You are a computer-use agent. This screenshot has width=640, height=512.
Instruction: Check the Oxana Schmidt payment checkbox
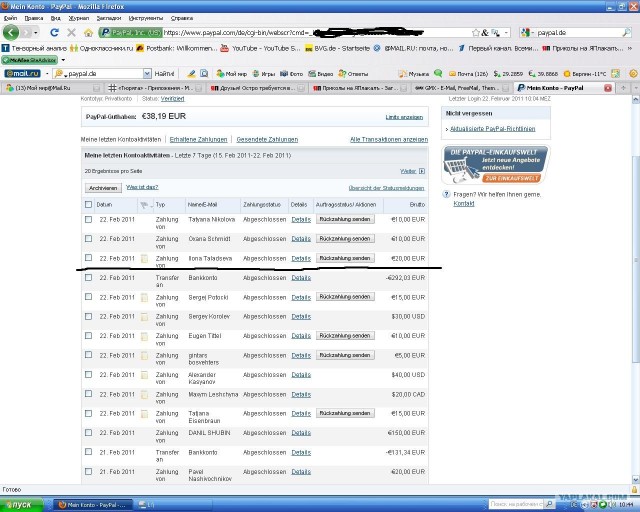[x=88, y=238]
